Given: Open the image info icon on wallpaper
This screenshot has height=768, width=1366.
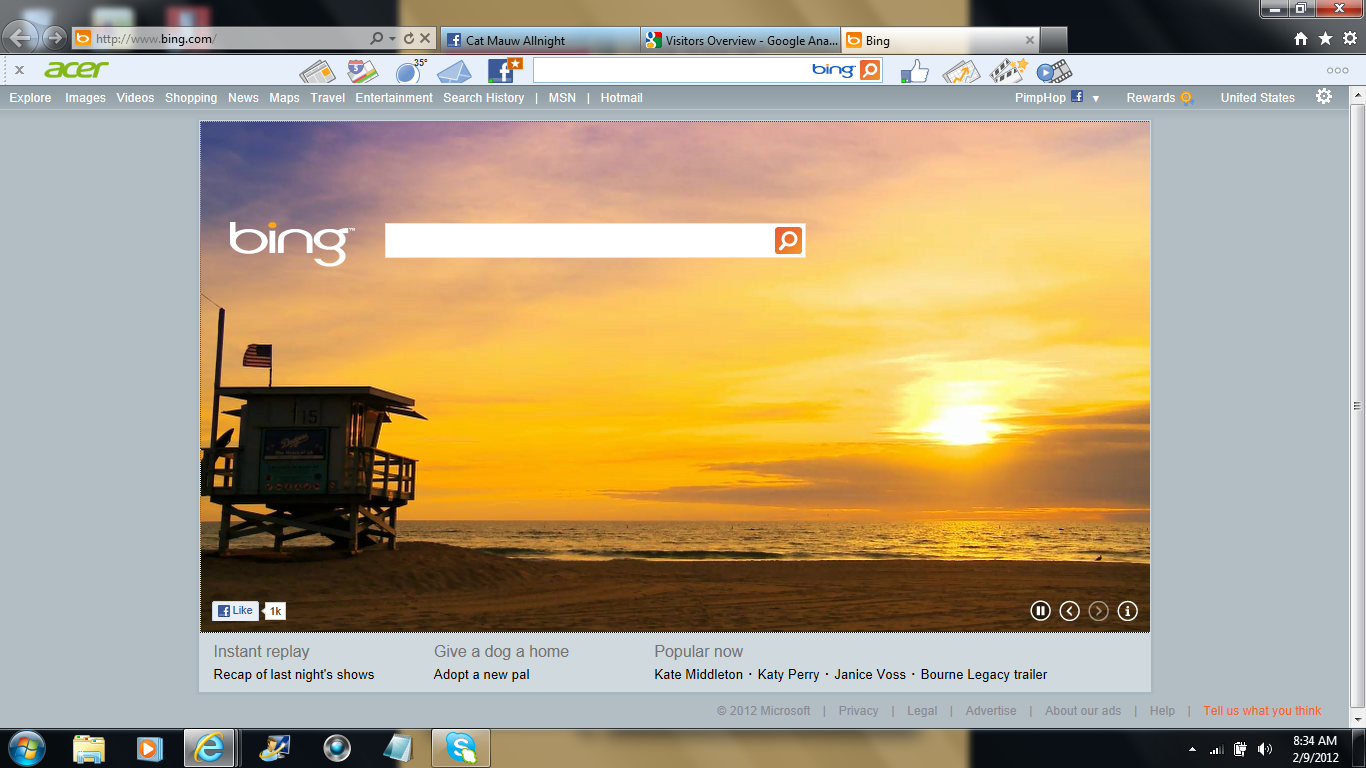Looking at the screenshot, I should coord(1127,611).
